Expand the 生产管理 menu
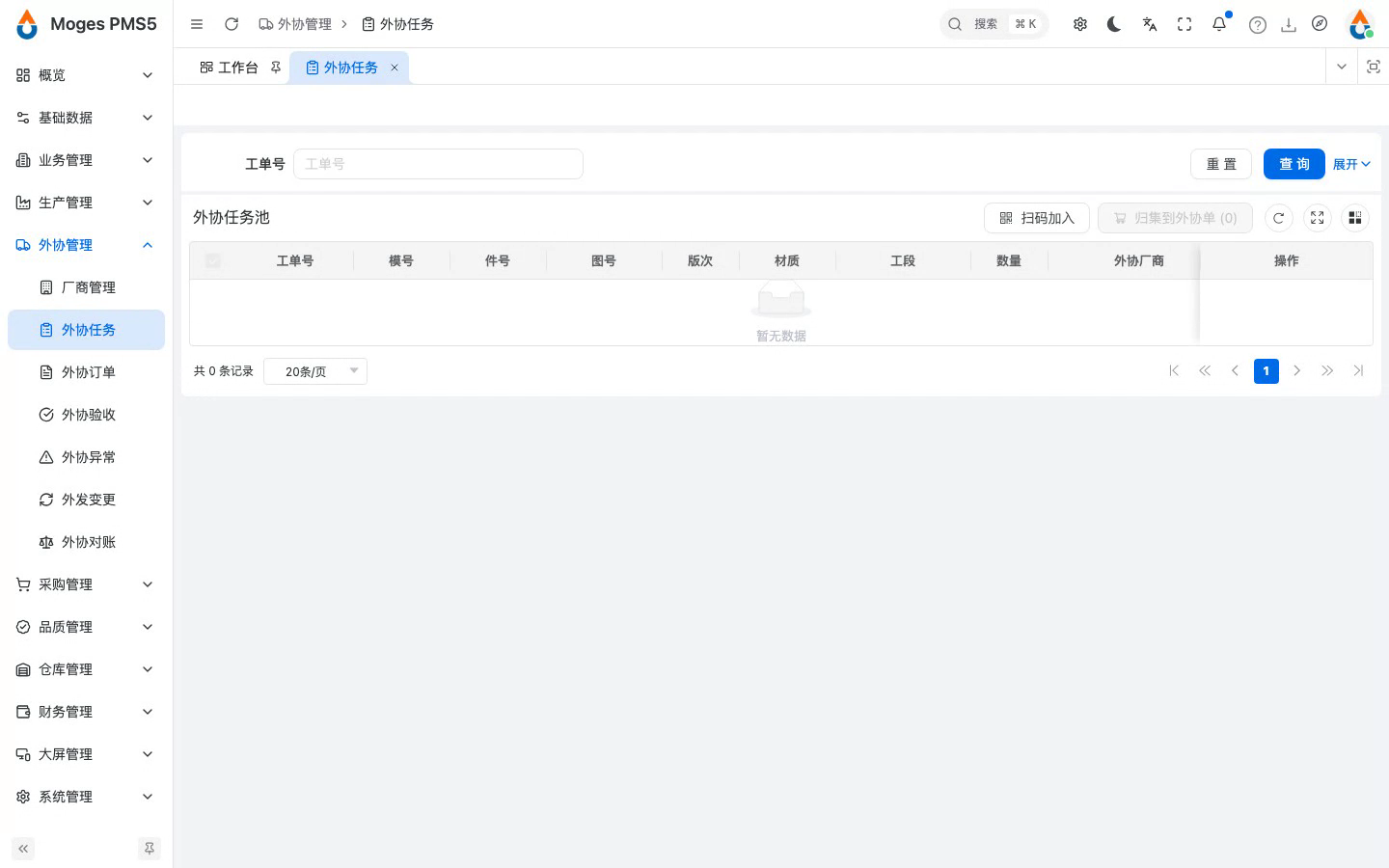 (x=86, y=203)
